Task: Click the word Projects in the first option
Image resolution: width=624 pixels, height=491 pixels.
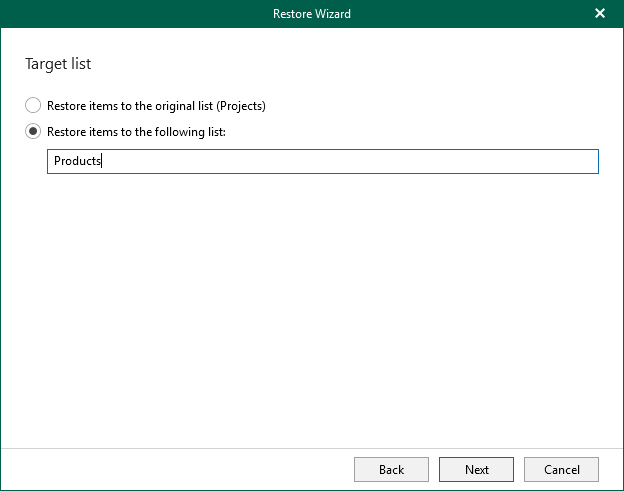Action: 239,105
